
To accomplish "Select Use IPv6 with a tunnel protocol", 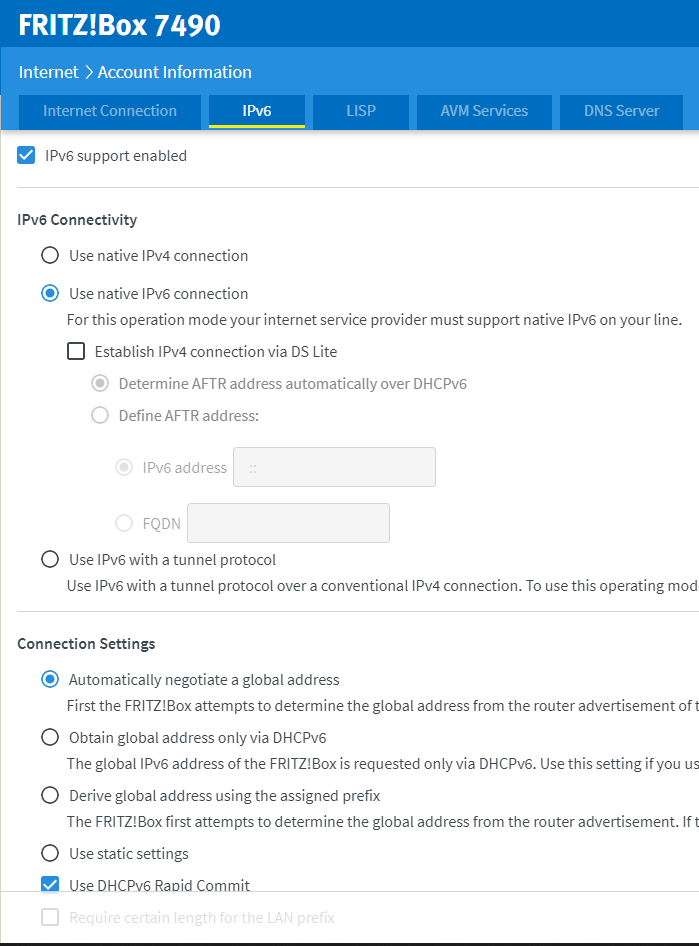I will point(50,559).
